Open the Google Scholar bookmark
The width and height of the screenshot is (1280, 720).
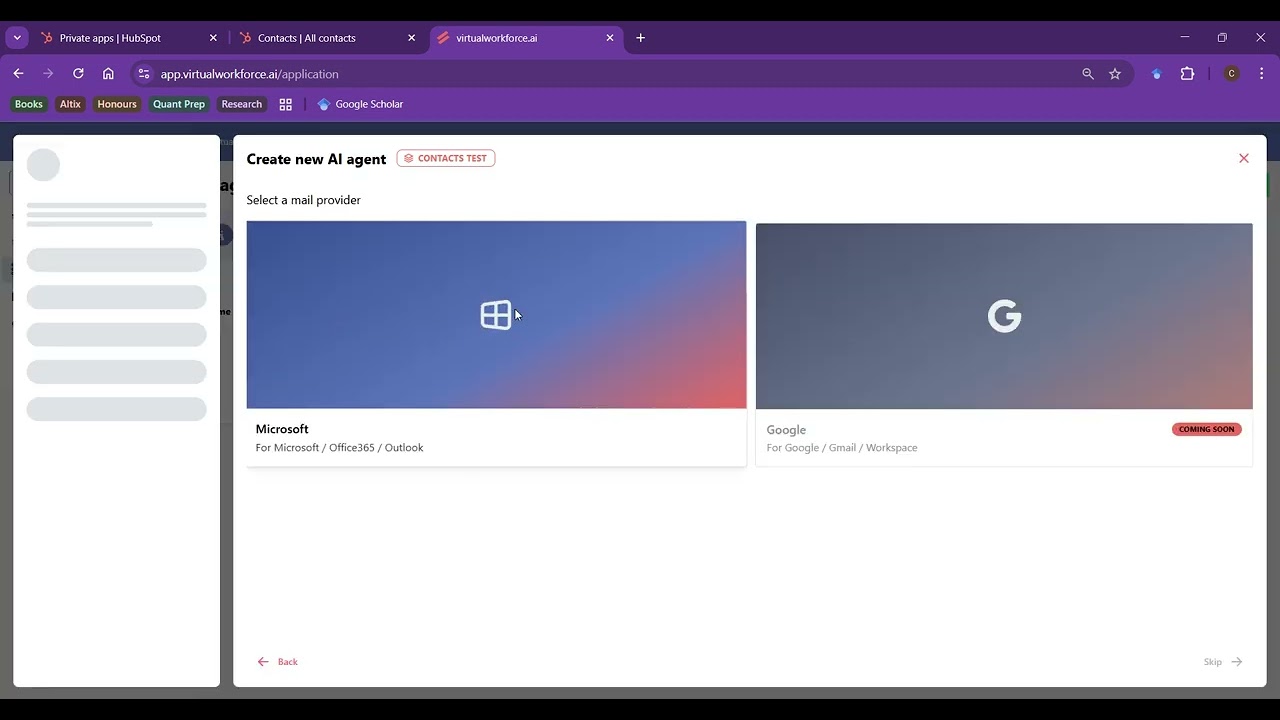click(x=360, y=104)
